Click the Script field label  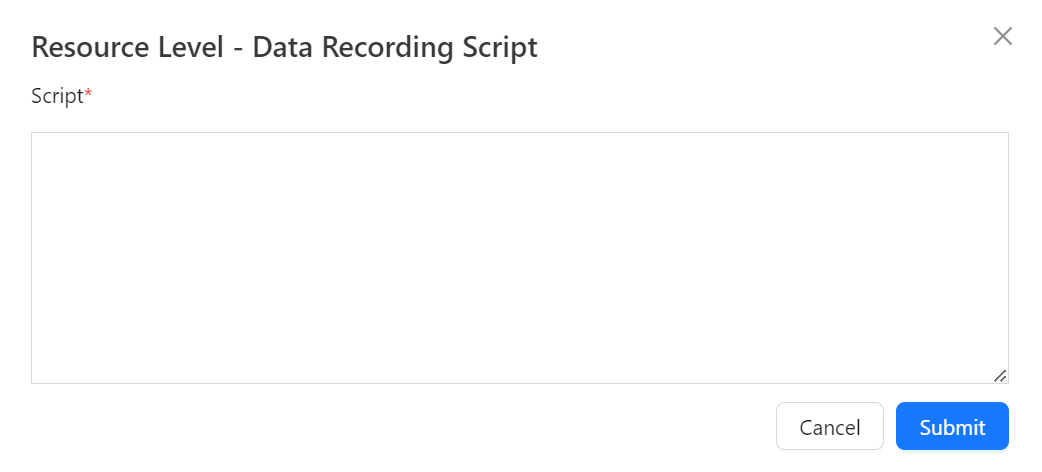coord(57,96)
